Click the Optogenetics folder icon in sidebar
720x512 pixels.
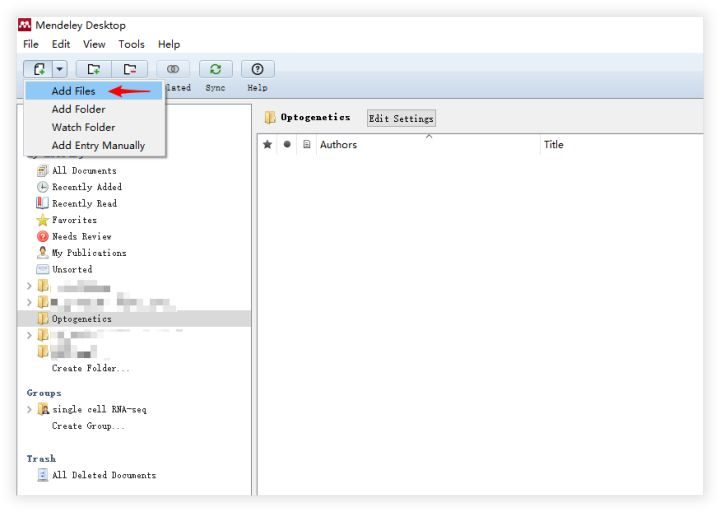(43, 319)
